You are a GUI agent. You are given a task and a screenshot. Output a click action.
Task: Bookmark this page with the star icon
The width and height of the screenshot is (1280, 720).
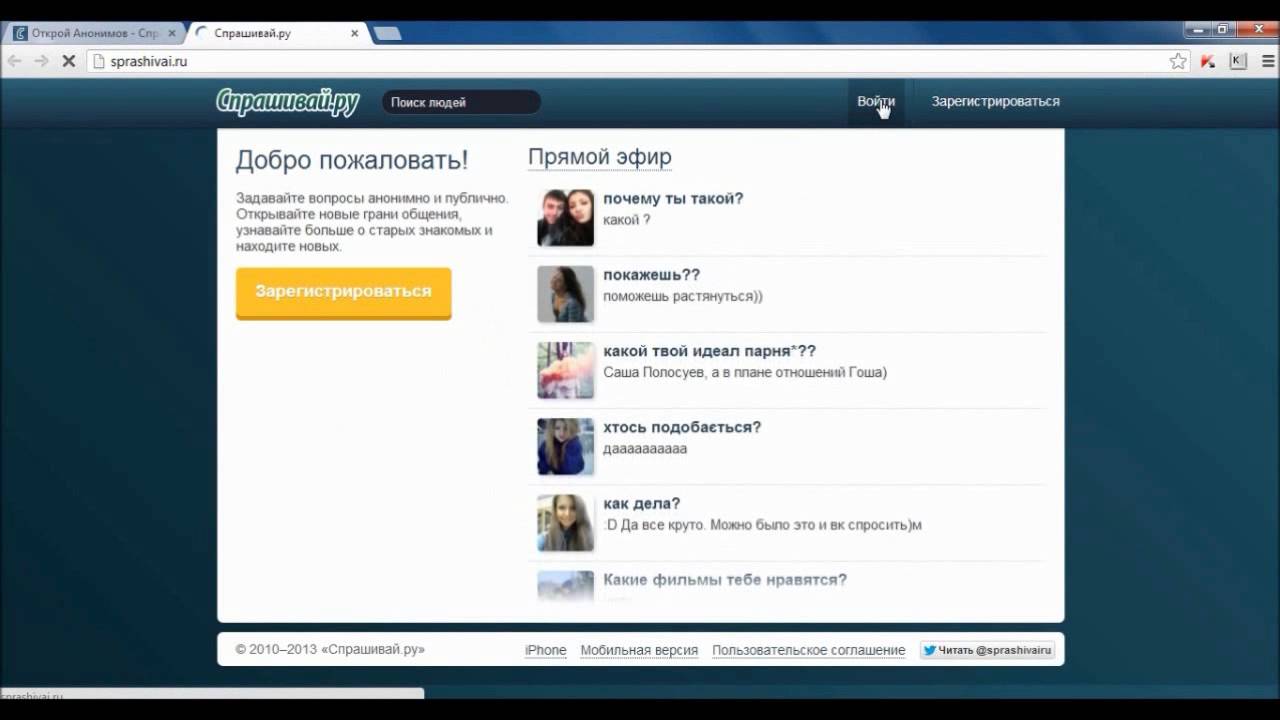pyautogui.click(x=1178, y=61)
